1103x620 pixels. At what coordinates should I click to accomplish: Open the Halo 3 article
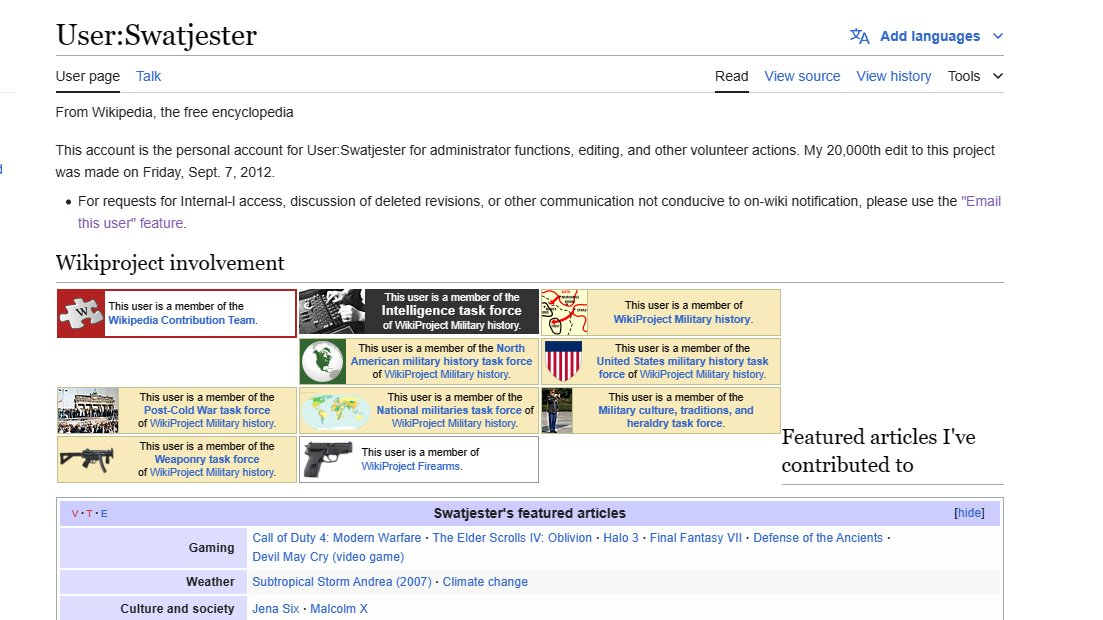[620, 538]
